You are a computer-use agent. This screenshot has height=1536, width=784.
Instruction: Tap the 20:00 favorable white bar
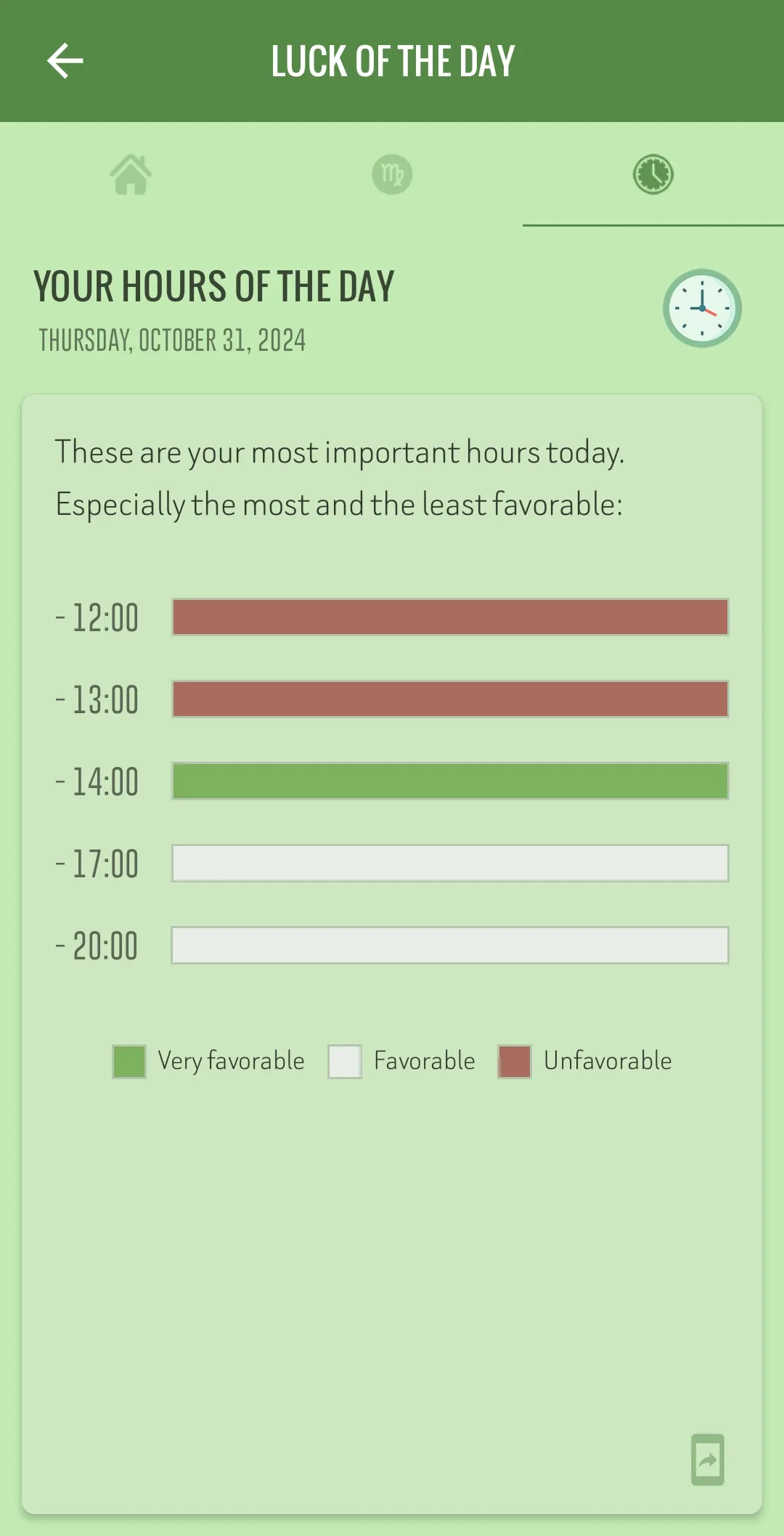click(450, 946)
